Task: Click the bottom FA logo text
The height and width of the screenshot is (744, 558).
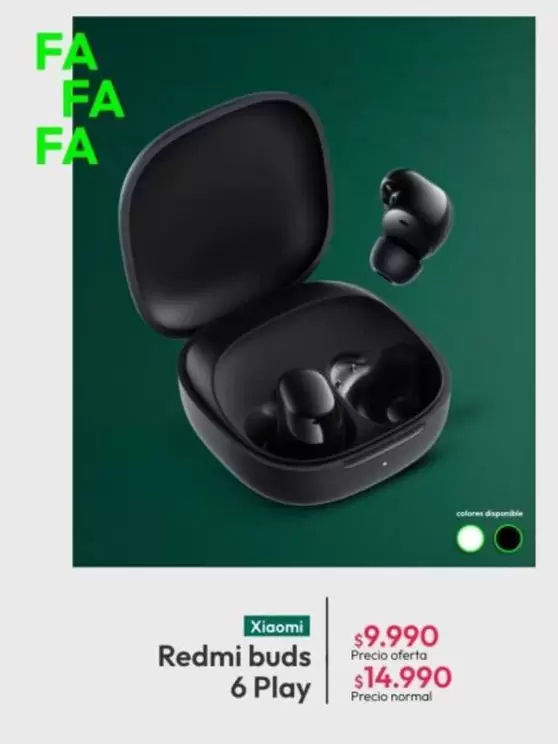Action: coord(66,147)
